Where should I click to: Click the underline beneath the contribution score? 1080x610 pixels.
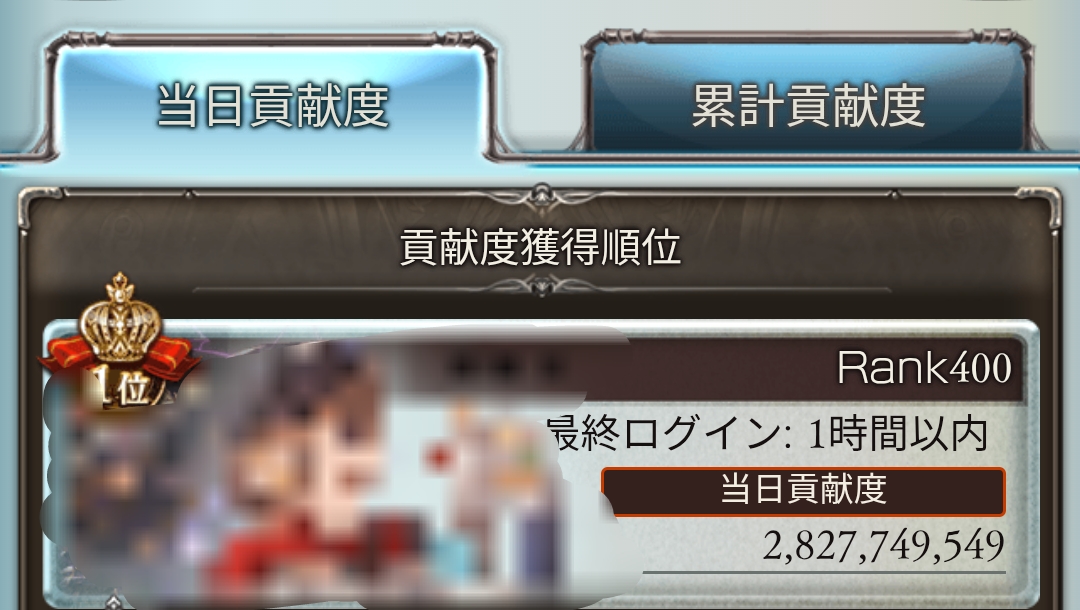824,571
